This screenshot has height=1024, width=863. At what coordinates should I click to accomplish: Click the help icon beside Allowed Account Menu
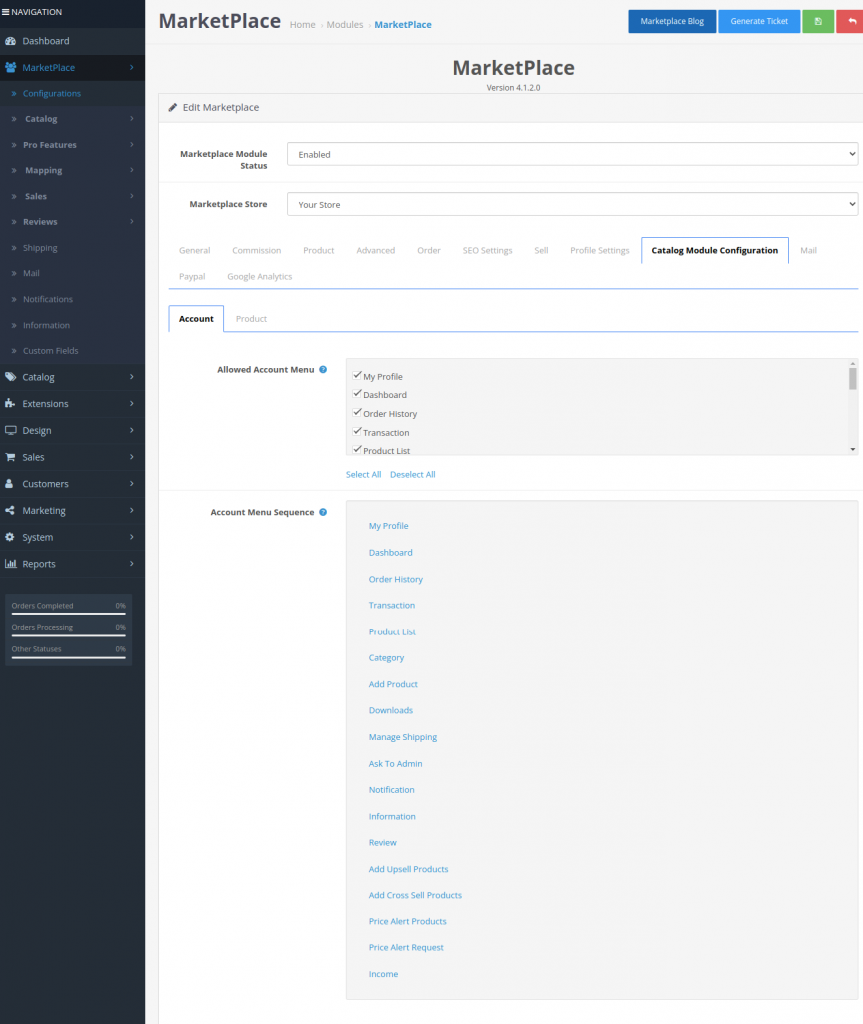(323, 370)
